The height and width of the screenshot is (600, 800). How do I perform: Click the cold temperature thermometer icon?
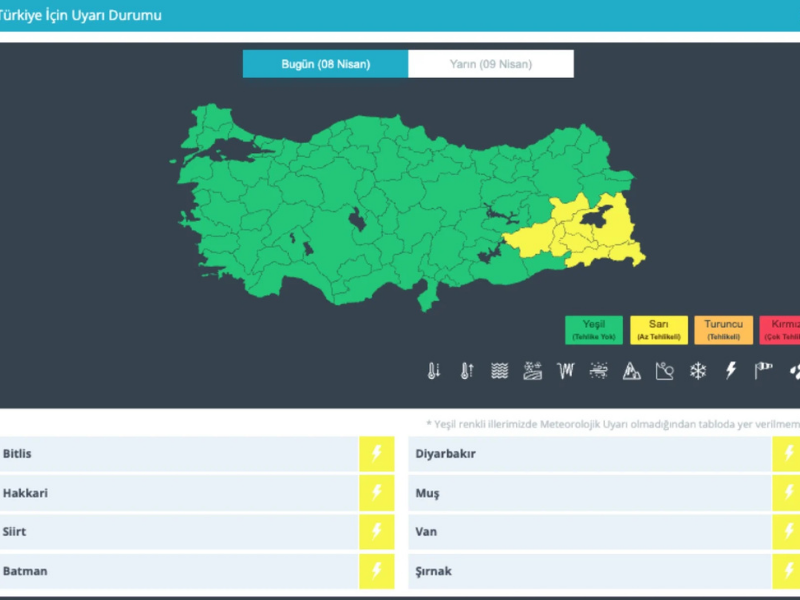(x=433, y=371)
